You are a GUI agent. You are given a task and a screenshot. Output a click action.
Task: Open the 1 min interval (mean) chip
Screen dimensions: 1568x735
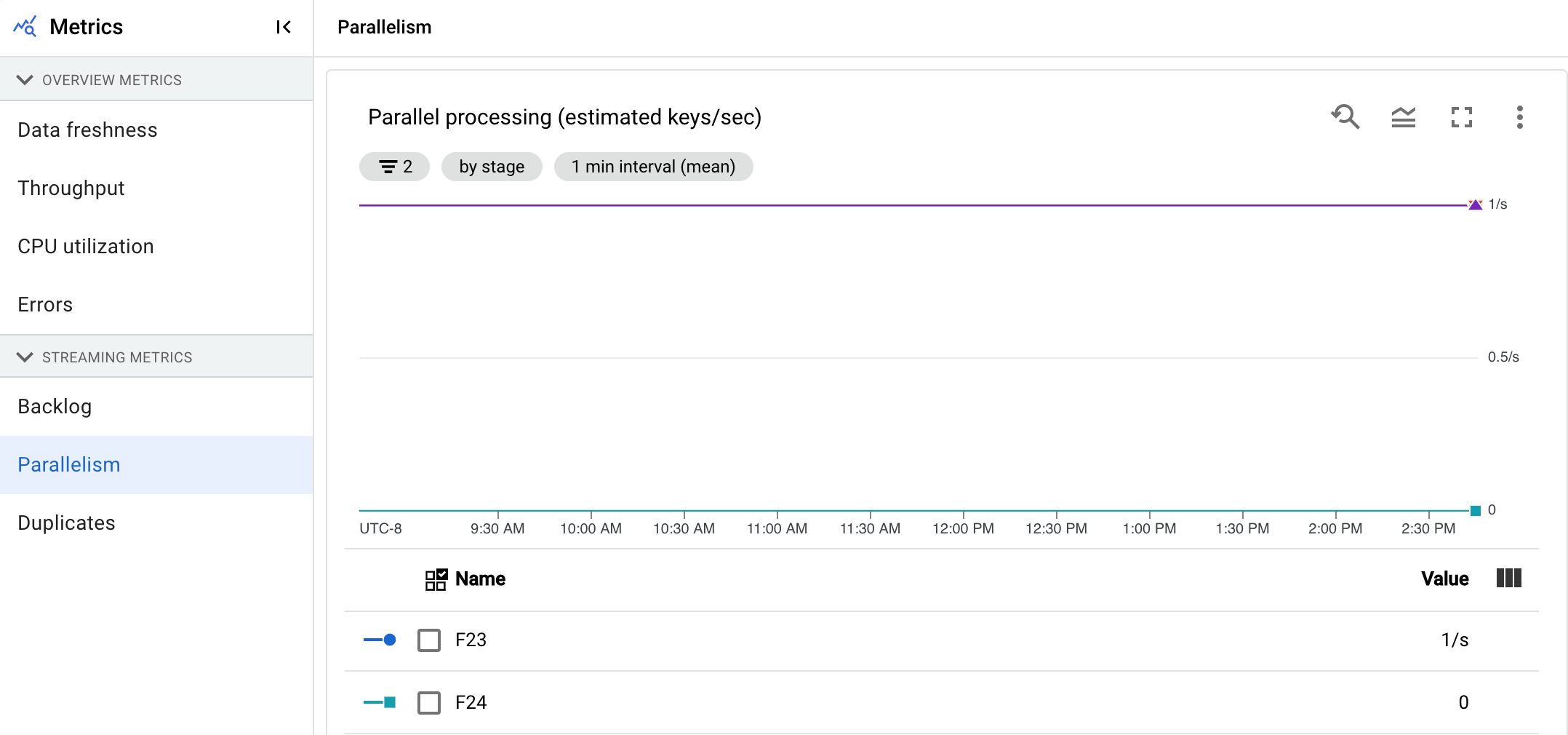click(653, 167)
